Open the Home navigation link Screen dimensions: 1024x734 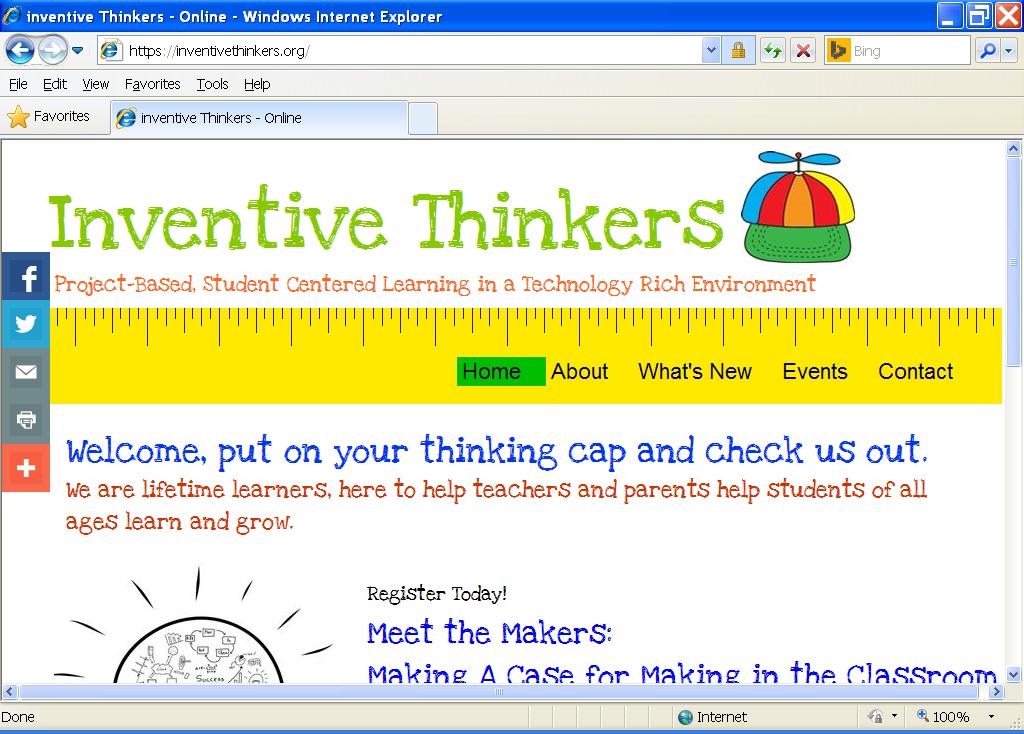(501, 372)
